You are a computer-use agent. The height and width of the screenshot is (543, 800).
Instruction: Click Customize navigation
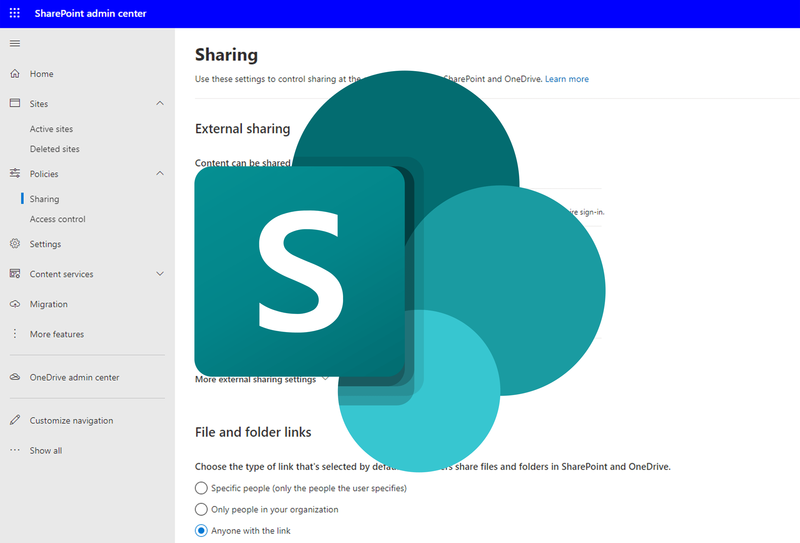pyautogui.click(x=71, y=421)
